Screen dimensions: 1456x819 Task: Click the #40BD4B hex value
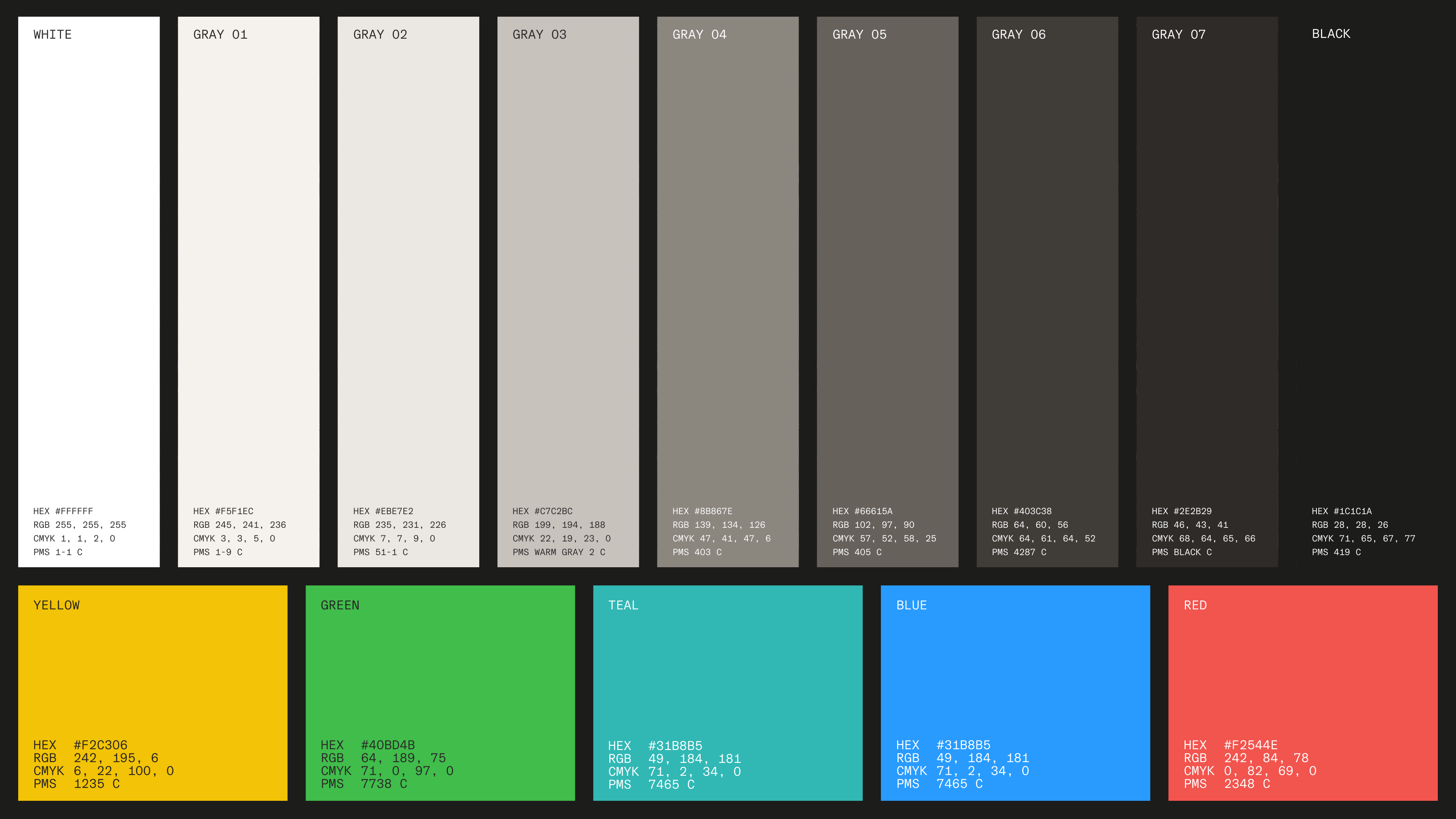click(388, 745)
